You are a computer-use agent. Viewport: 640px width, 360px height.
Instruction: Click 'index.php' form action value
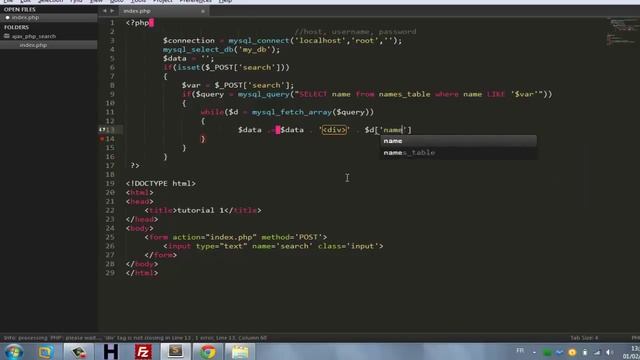click(231, 237)
